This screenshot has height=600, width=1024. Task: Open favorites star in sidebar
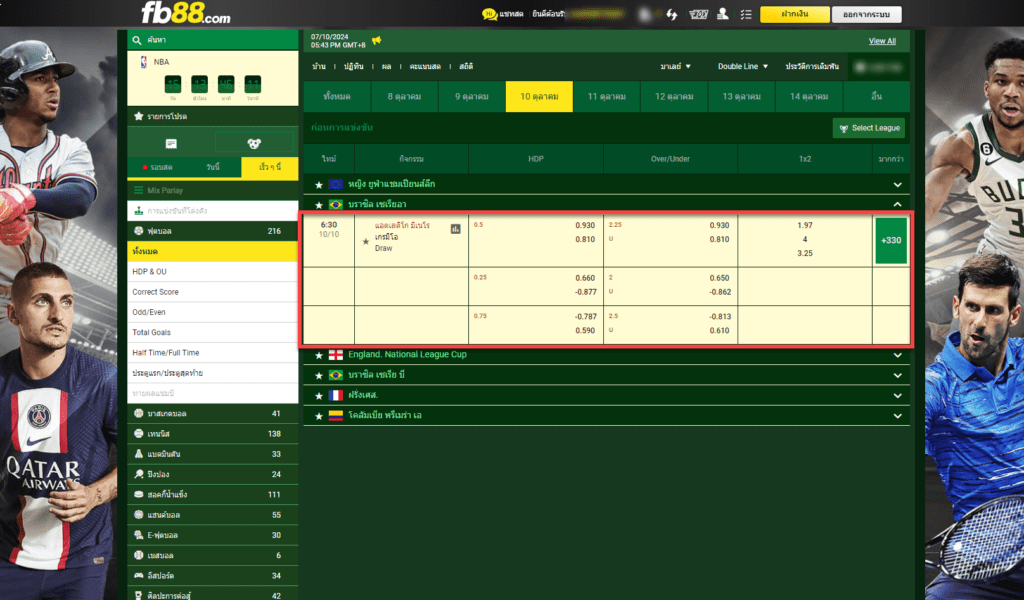pos(138,116)
